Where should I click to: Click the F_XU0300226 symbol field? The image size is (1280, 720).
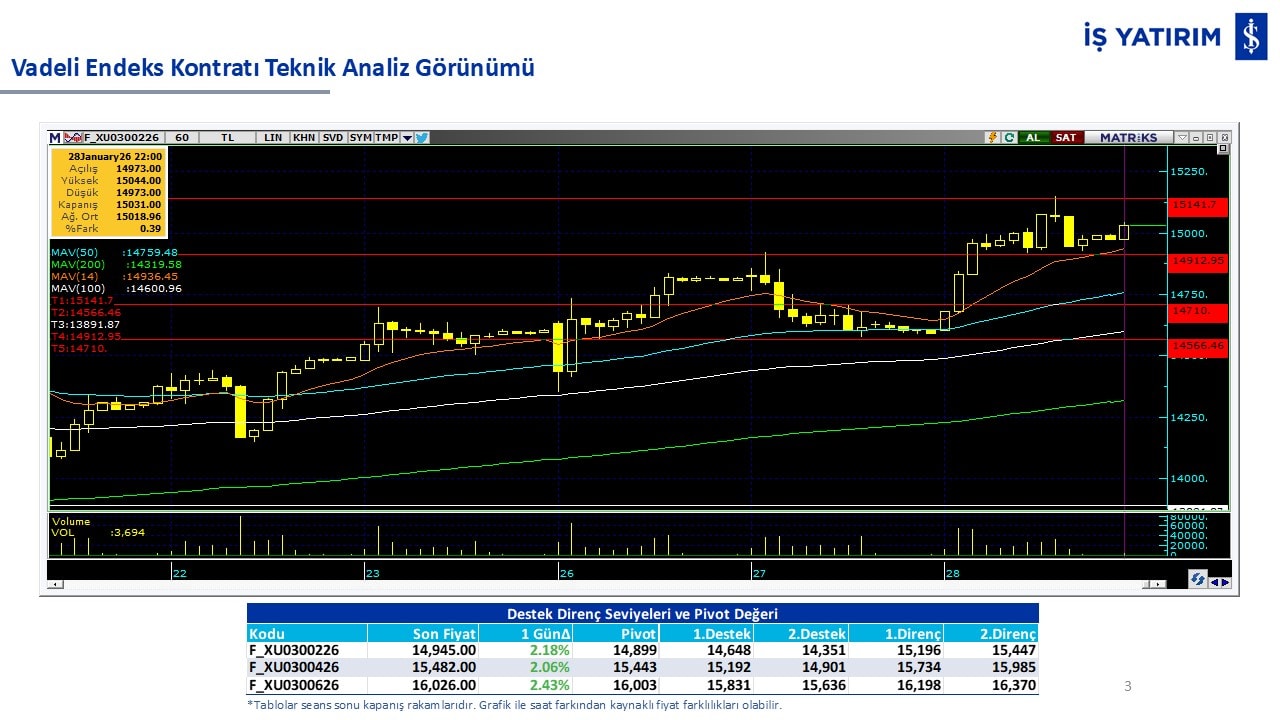coord(121,138)
